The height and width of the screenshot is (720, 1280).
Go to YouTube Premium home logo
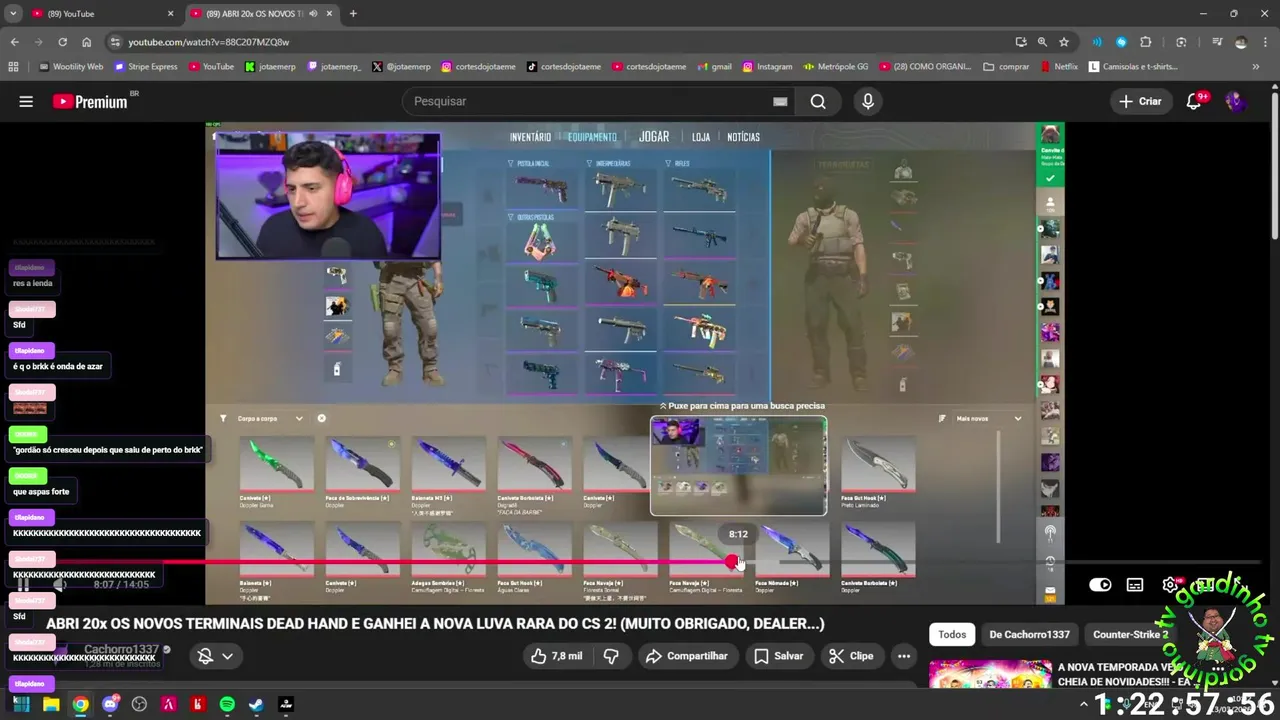(x=91, y=101)
